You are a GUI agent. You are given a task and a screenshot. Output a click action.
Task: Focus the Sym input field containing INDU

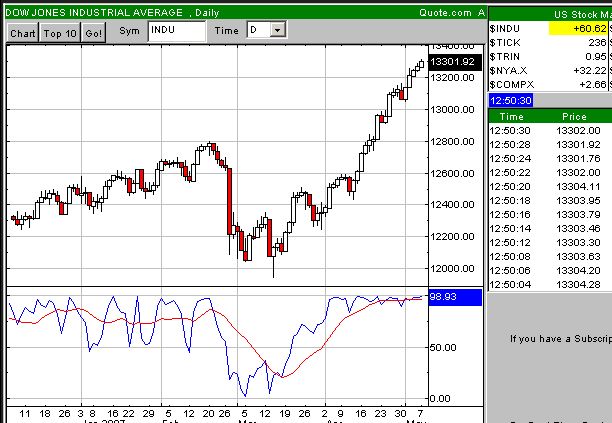click(x=176, y=31)
